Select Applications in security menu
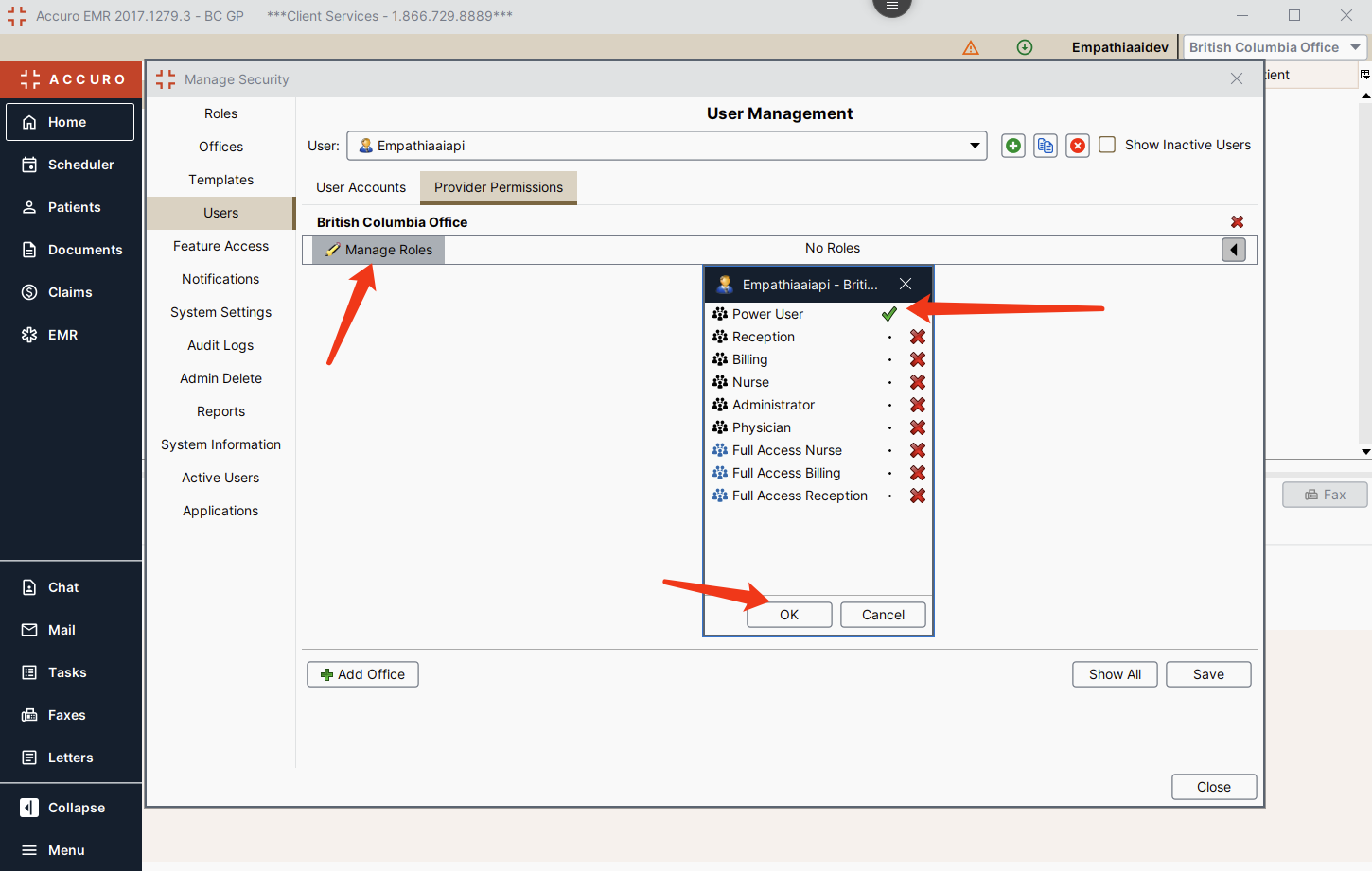 (220, 511)
